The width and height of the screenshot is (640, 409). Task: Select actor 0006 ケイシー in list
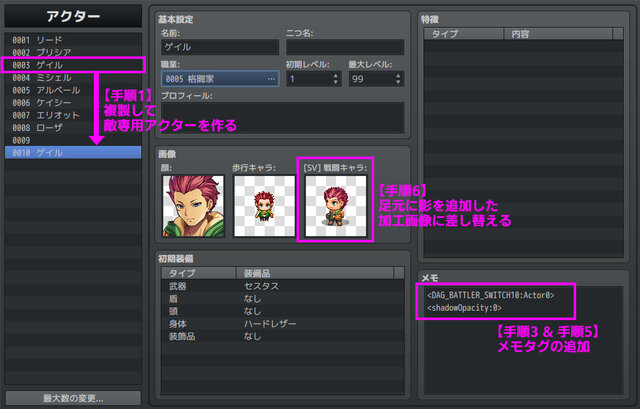73,102
